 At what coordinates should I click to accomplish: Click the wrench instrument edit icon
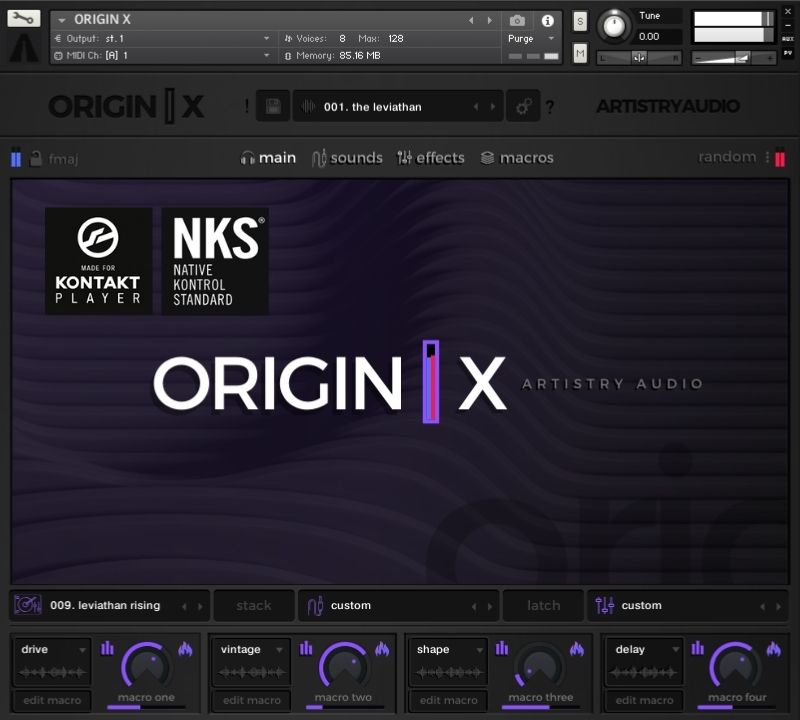pyautogui.click(x=24, y=19)
